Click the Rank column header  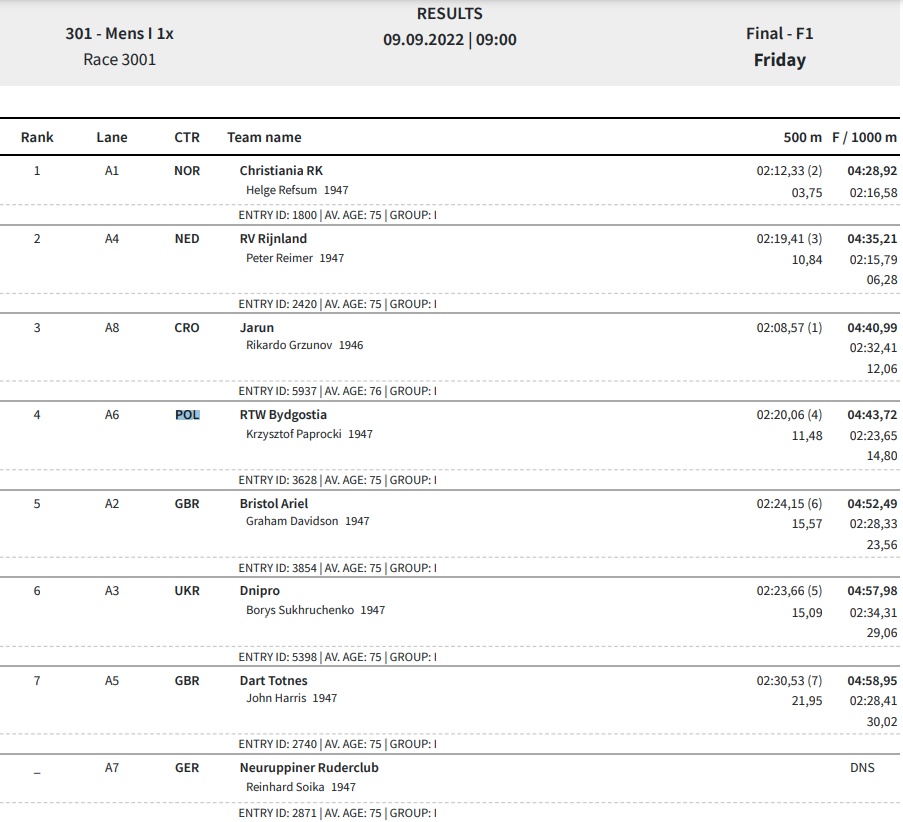(x=37, y=137)
